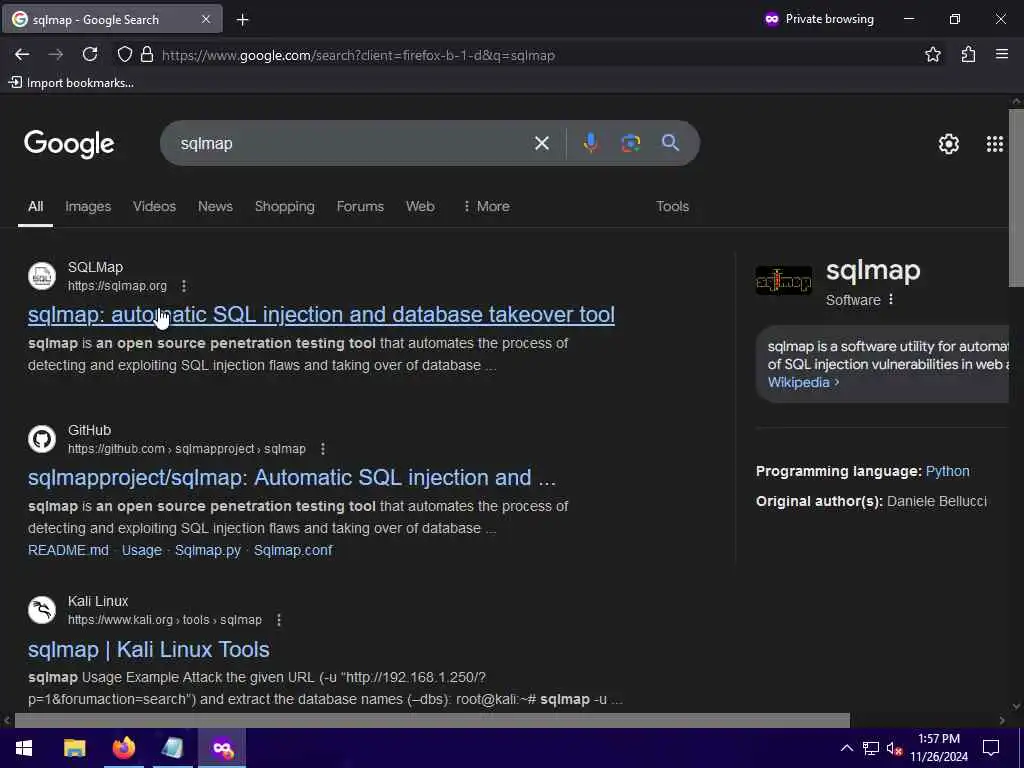View site security padlock info

click(x=147, y=55)
